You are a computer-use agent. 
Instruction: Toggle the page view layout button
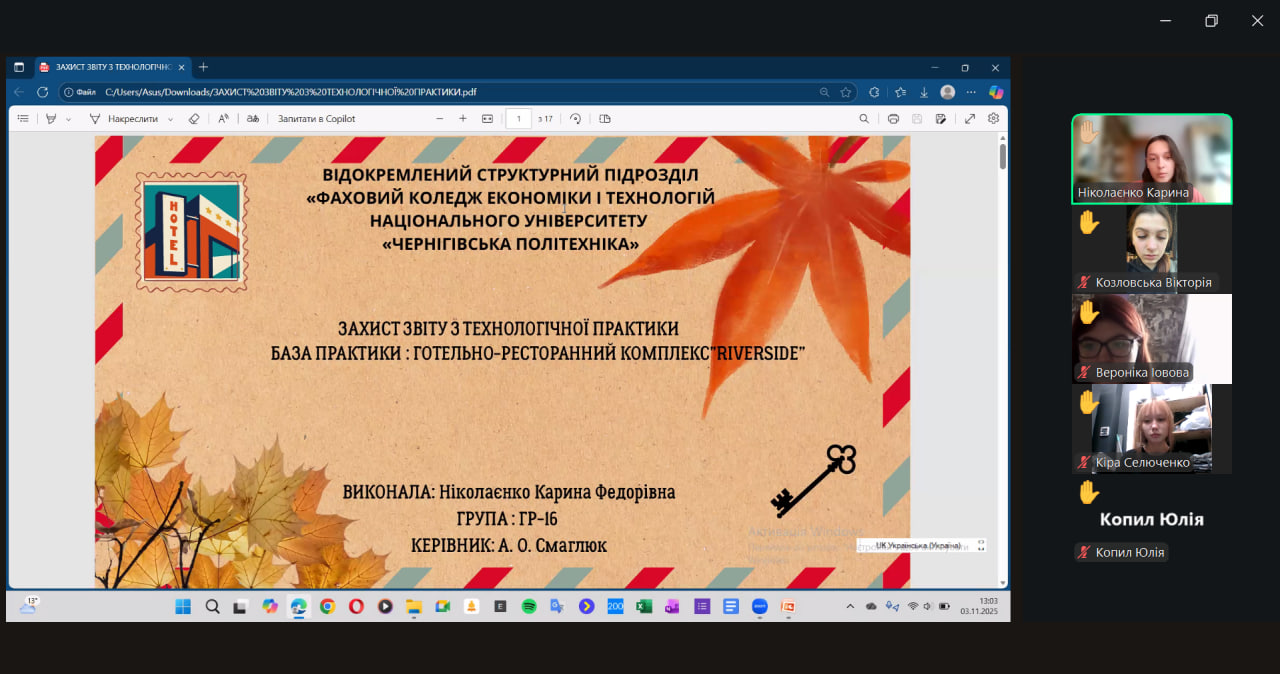[x=604, y=119]
